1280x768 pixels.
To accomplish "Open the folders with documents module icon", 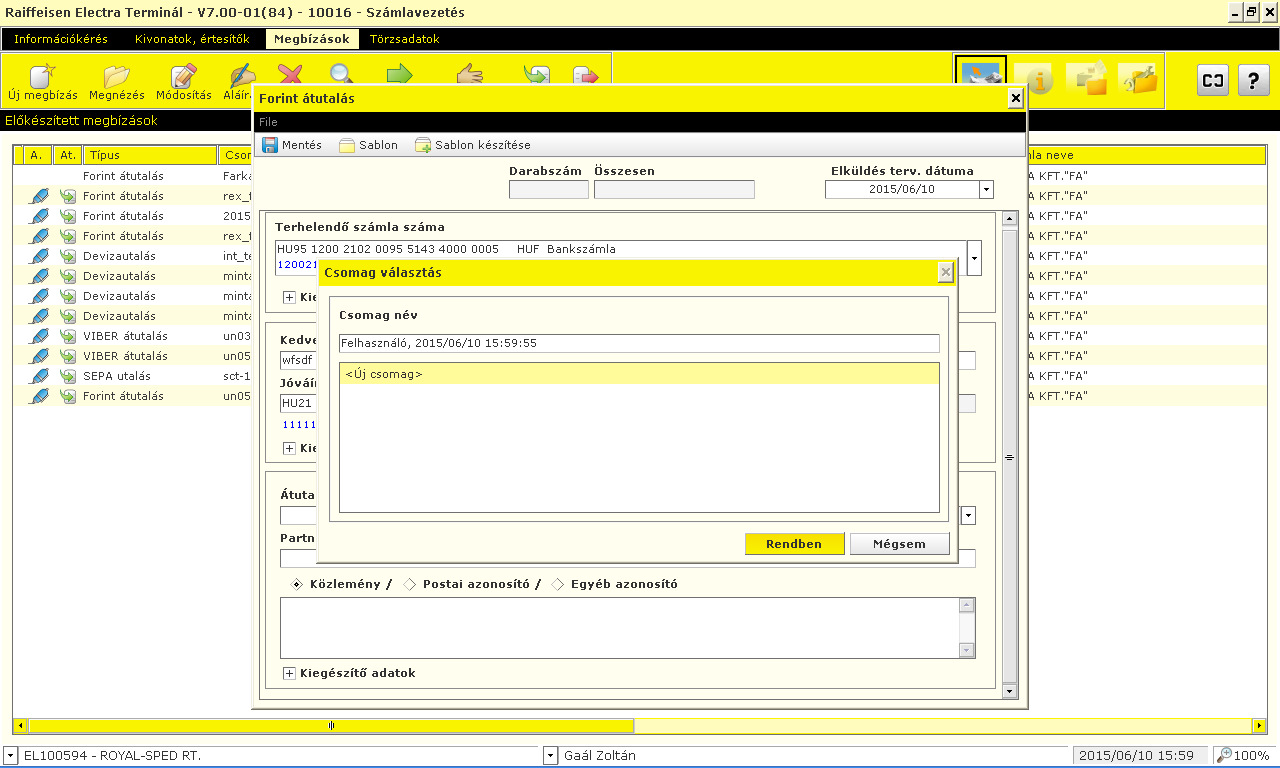I will point(1087,79).
